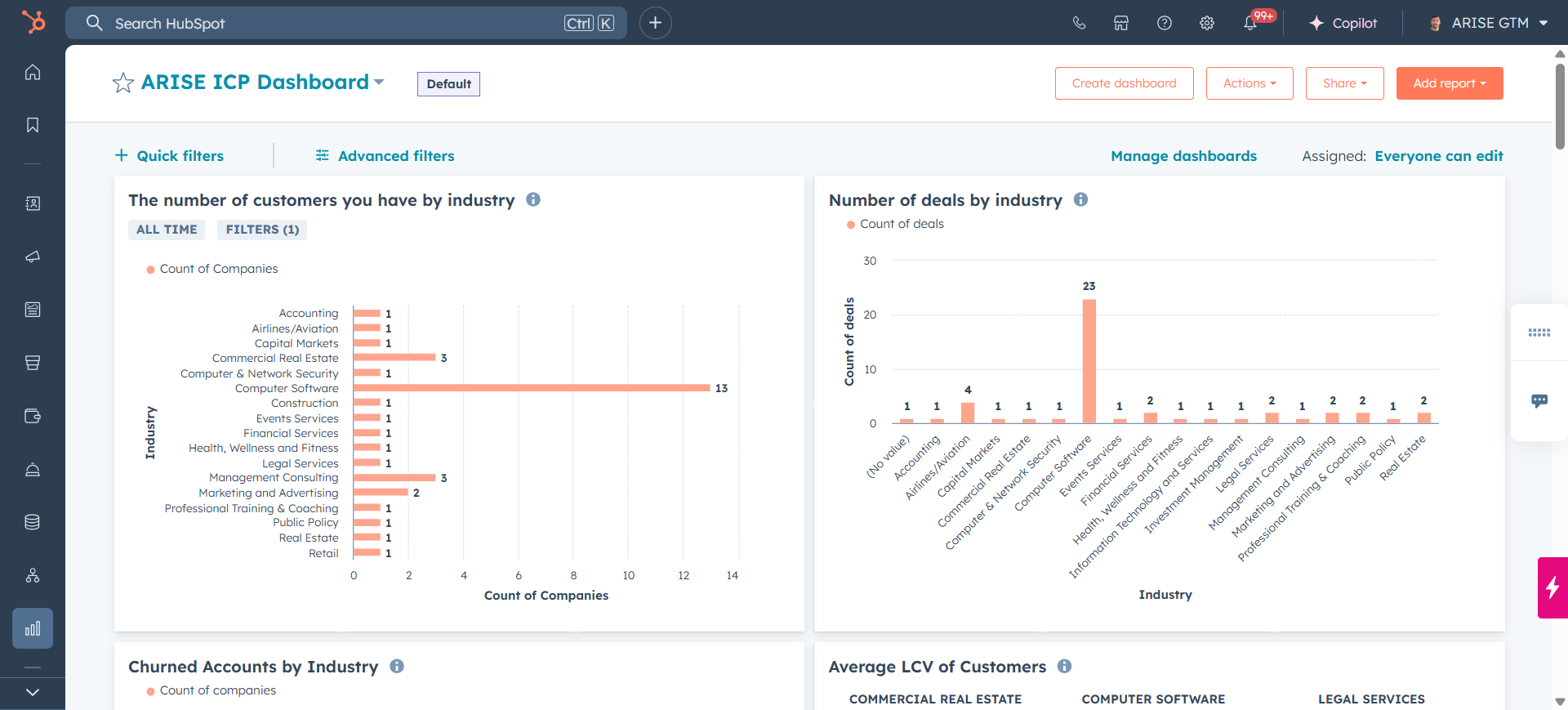Click the "Commercial Real Estate" companies bar
Screen dimensions: 1568x710
coord(394,357)
